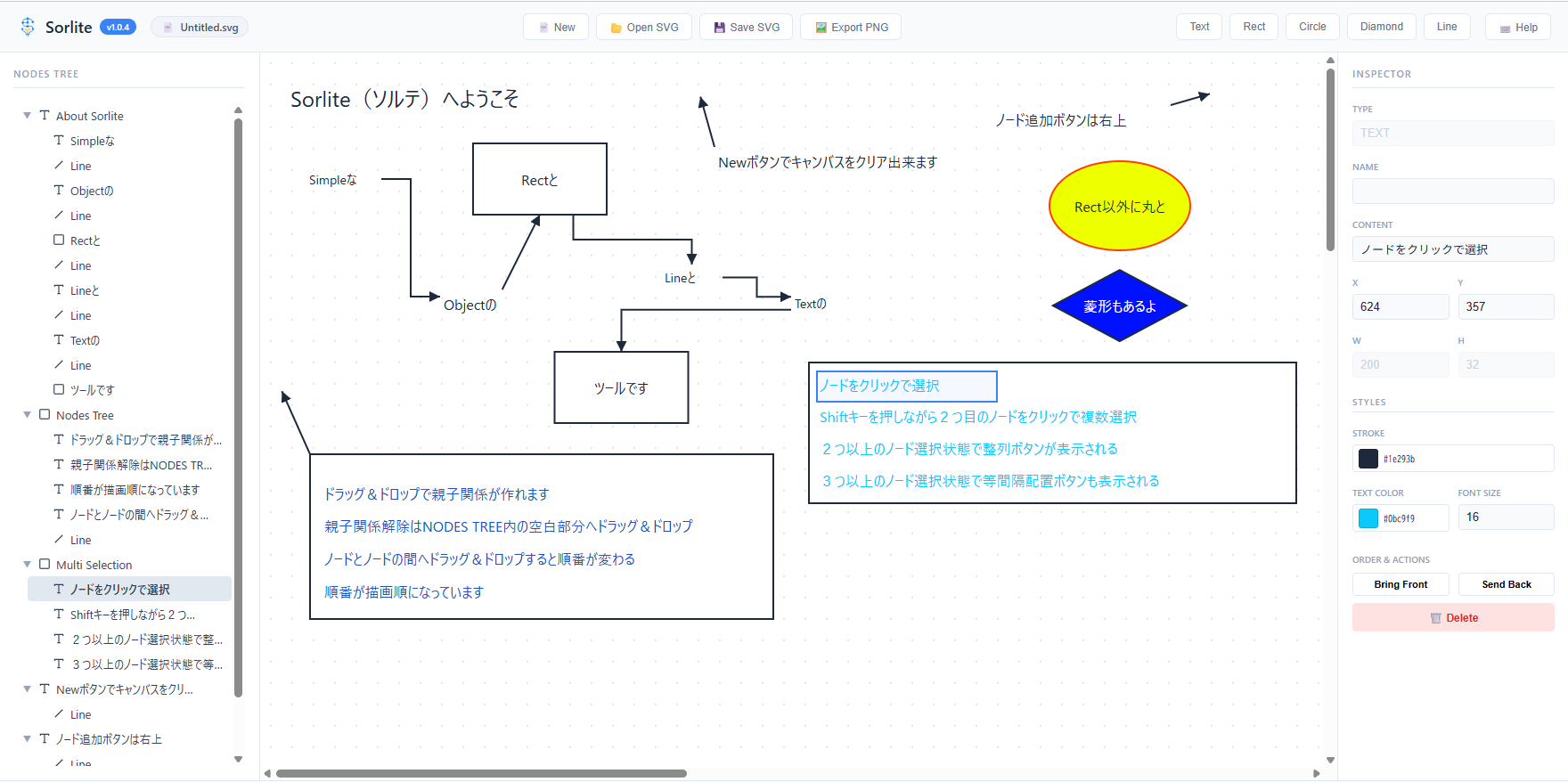Add a Rect node from toolbar
The height and width of the screenshot is (782, 1568).
click(x=1254, y=27)
